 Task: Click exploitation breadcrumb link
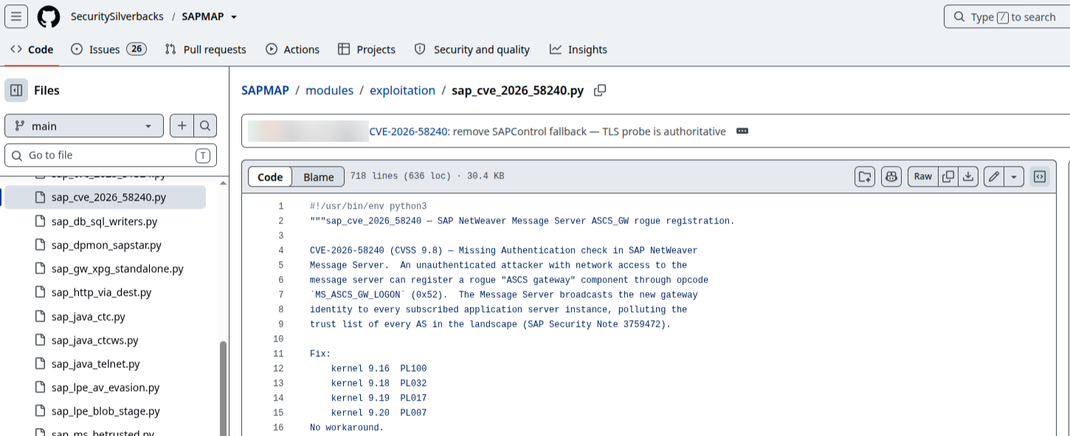coord(403,90)
